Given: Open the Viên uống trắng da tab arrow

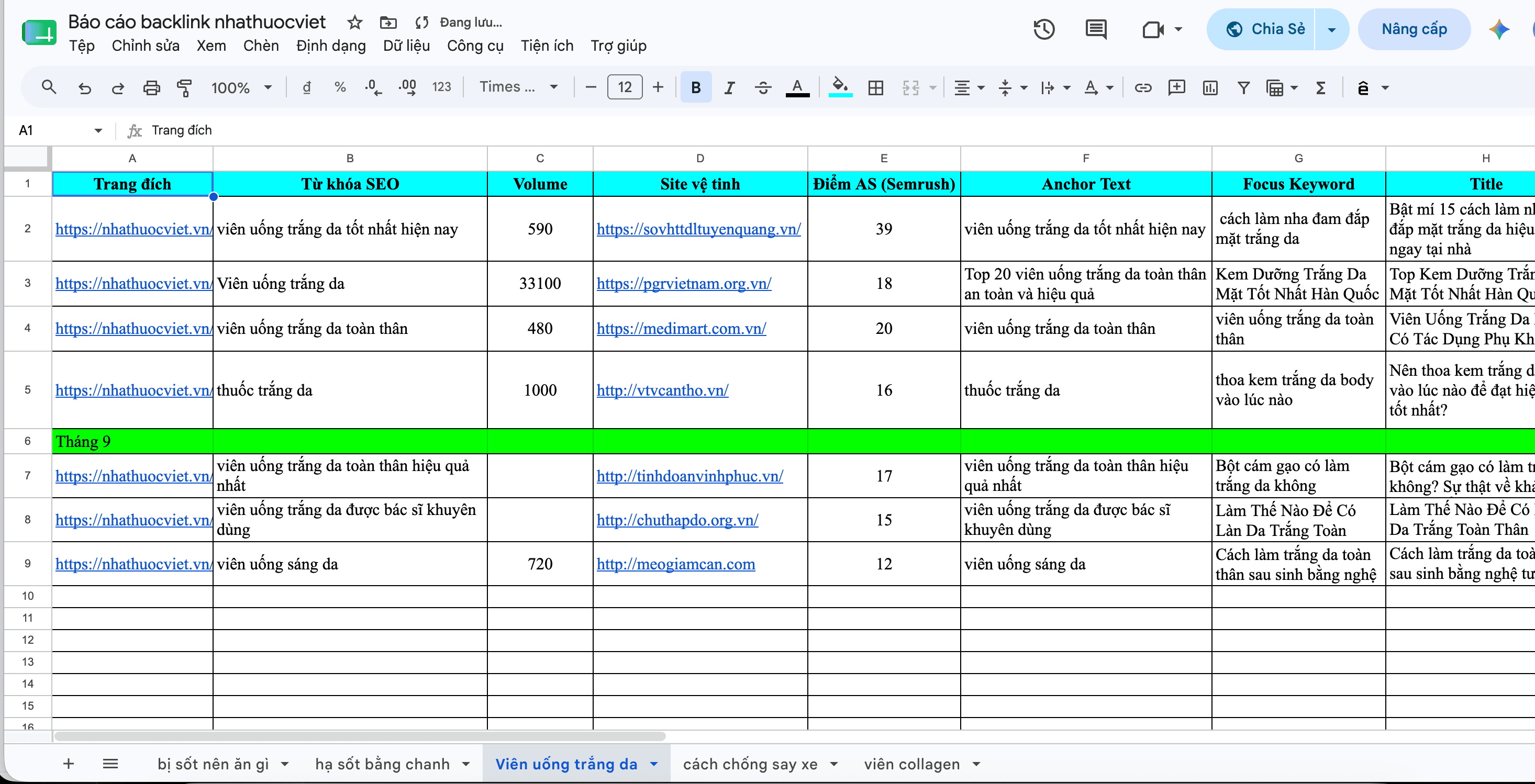Looking at the screenshot, I should (x=654, y=764).
